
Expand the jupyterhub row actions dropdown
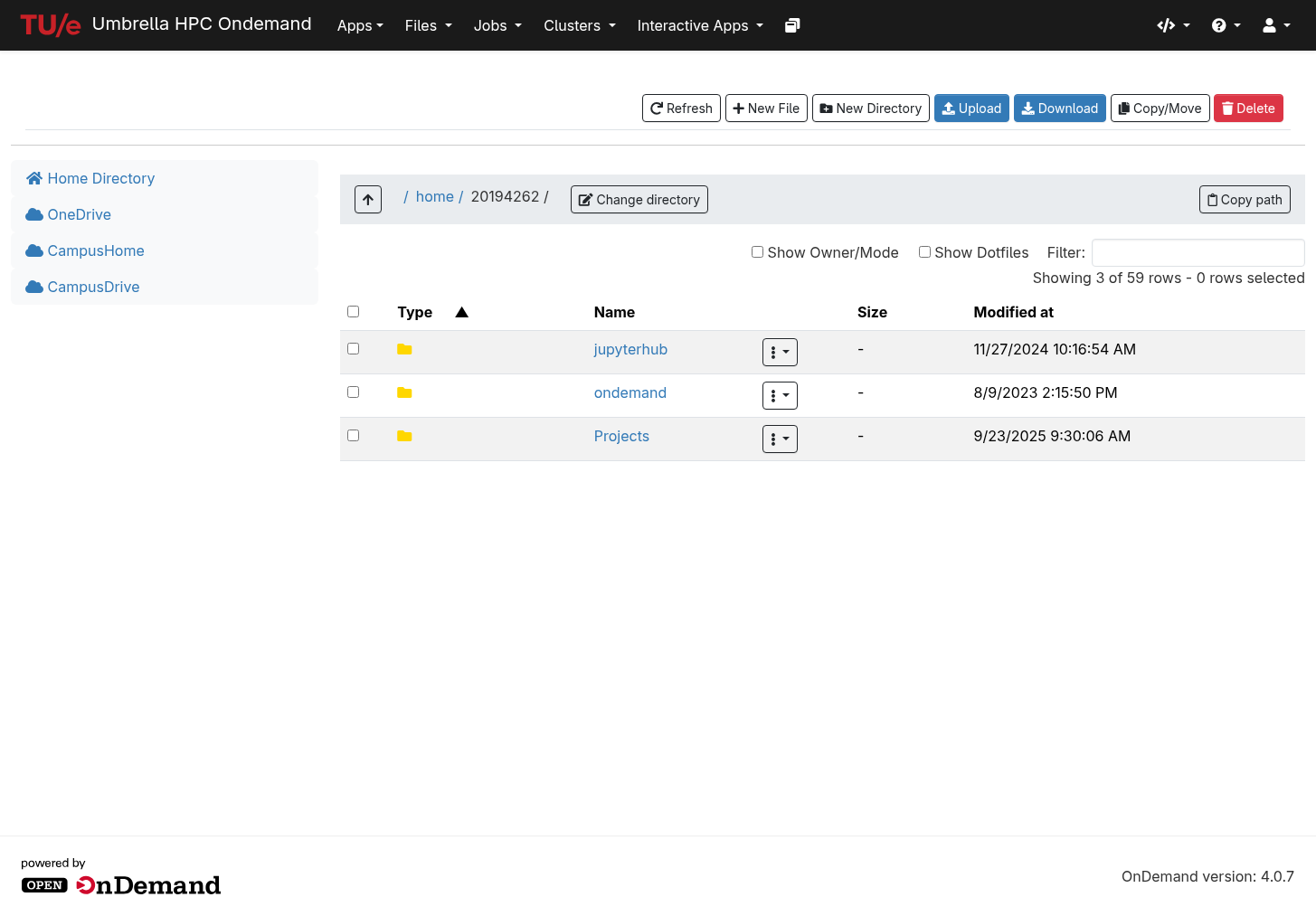780,352
